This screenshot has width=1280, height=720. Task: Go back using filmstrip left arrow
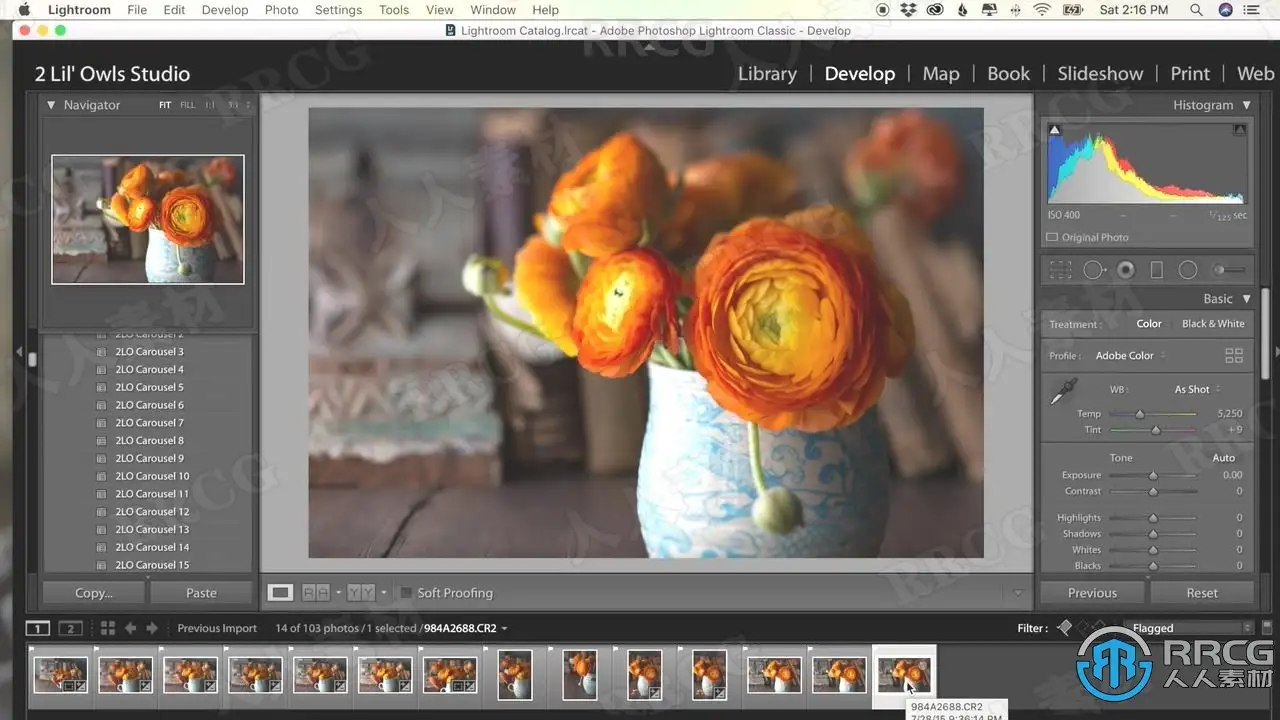click(x=130, y=628)
